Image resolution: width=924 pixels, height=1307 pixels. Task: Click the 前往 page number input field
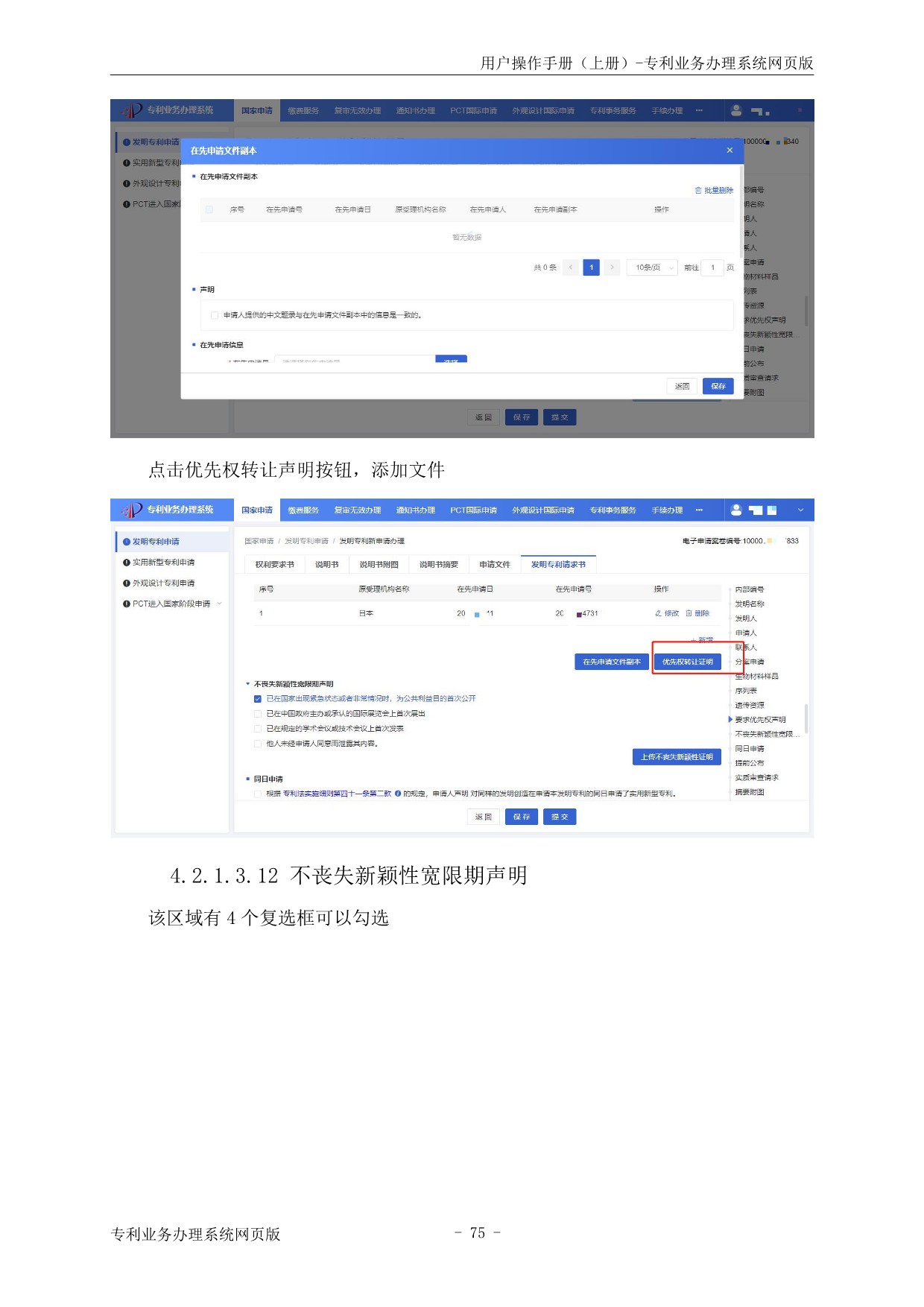pos(712,268)
